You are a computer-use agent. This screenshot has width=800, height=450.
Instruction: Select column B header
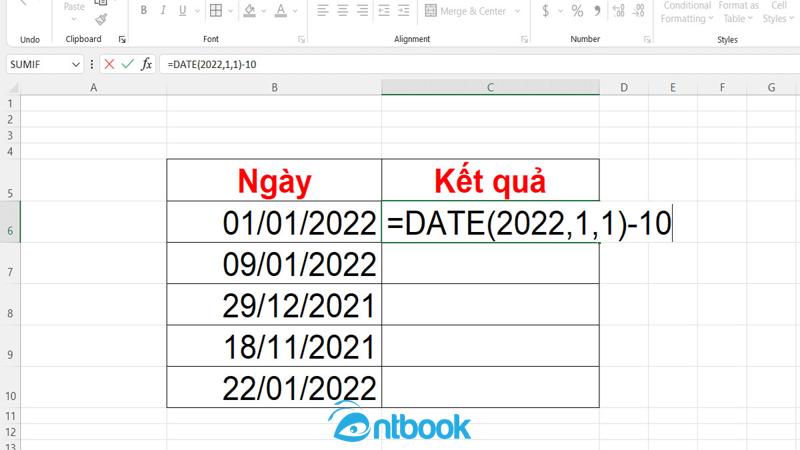click(274, 88)
